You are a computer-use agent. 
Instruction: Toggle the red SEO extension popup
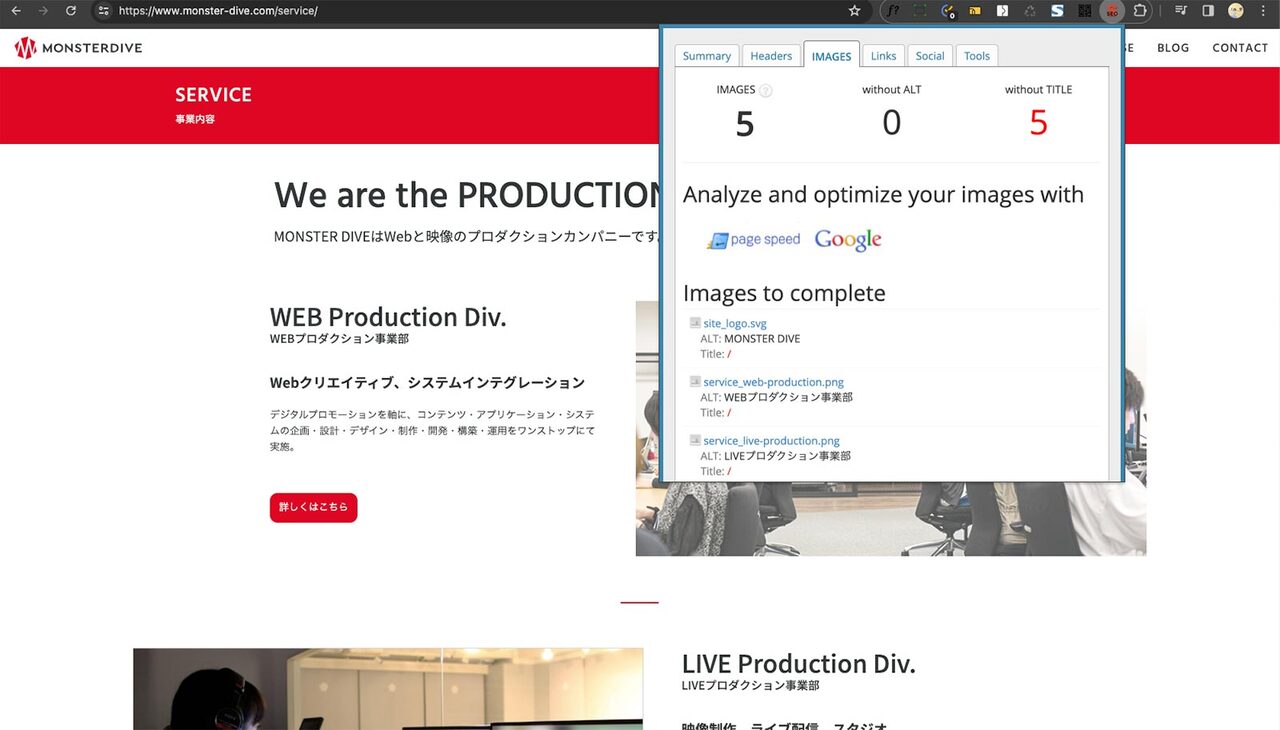tap(1111, 12)
